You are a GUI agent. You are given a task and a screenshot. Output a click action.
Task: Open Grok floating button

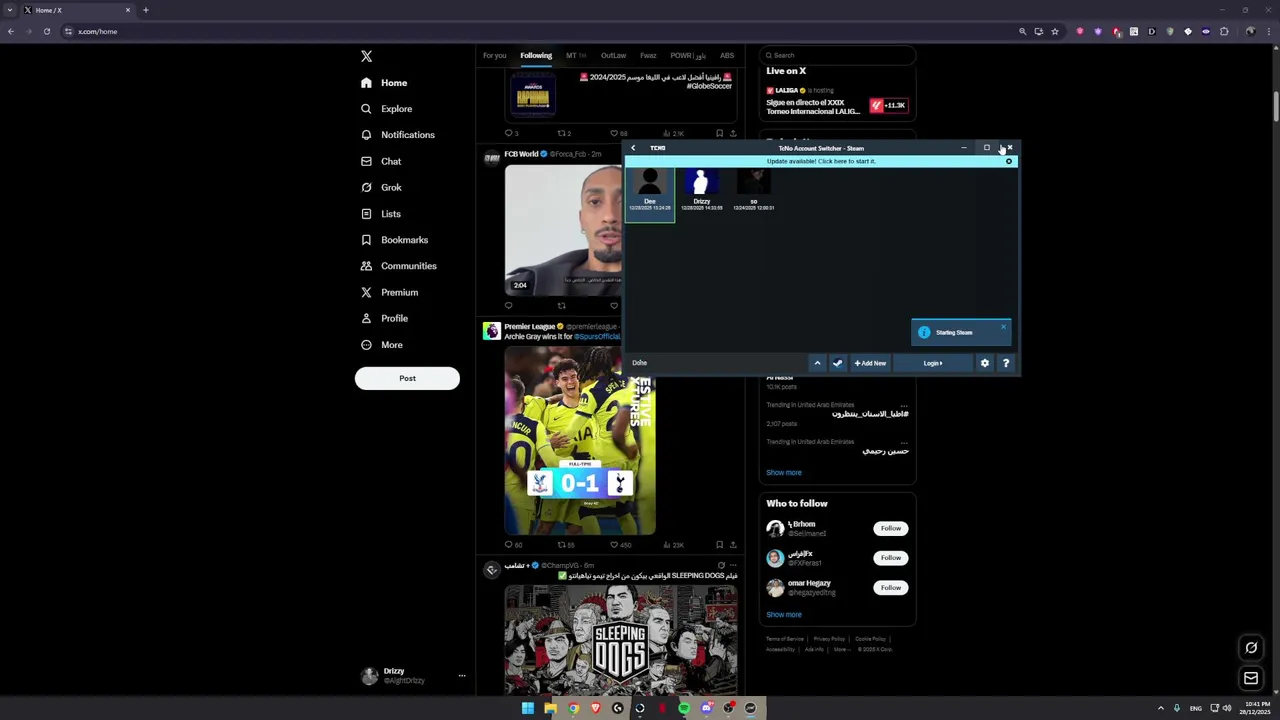coord(1250,648)
